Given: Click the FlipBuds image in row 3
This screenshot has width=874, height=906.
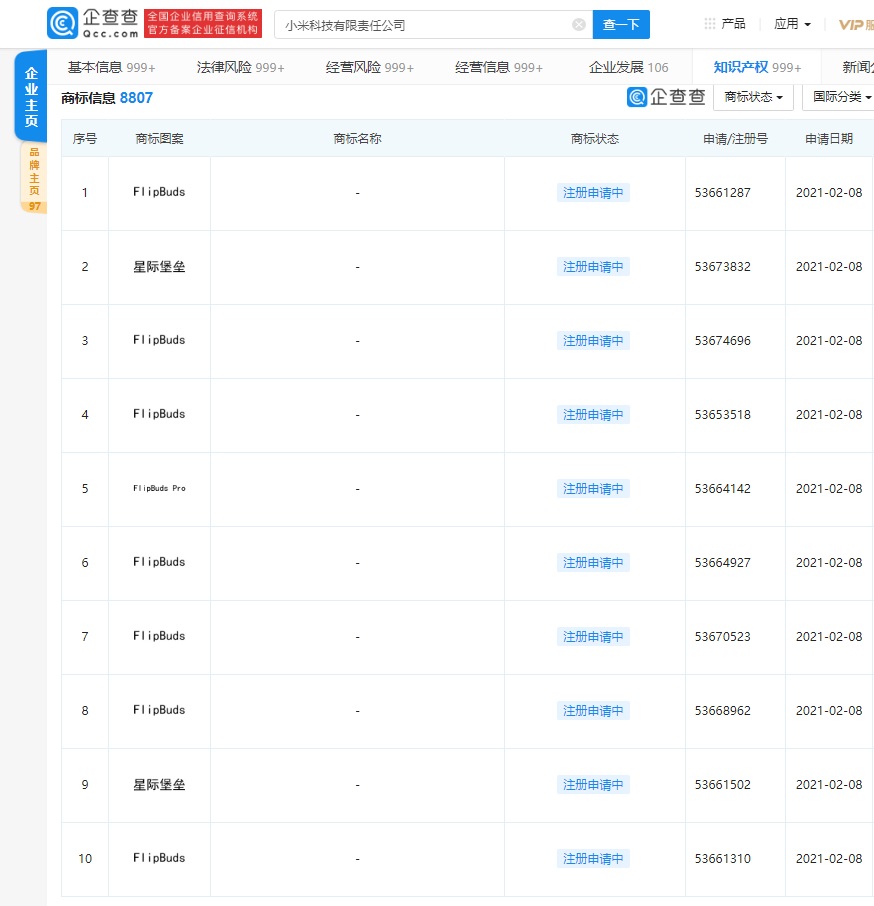Looking at the screenshot, I should (x=159, y=340).
